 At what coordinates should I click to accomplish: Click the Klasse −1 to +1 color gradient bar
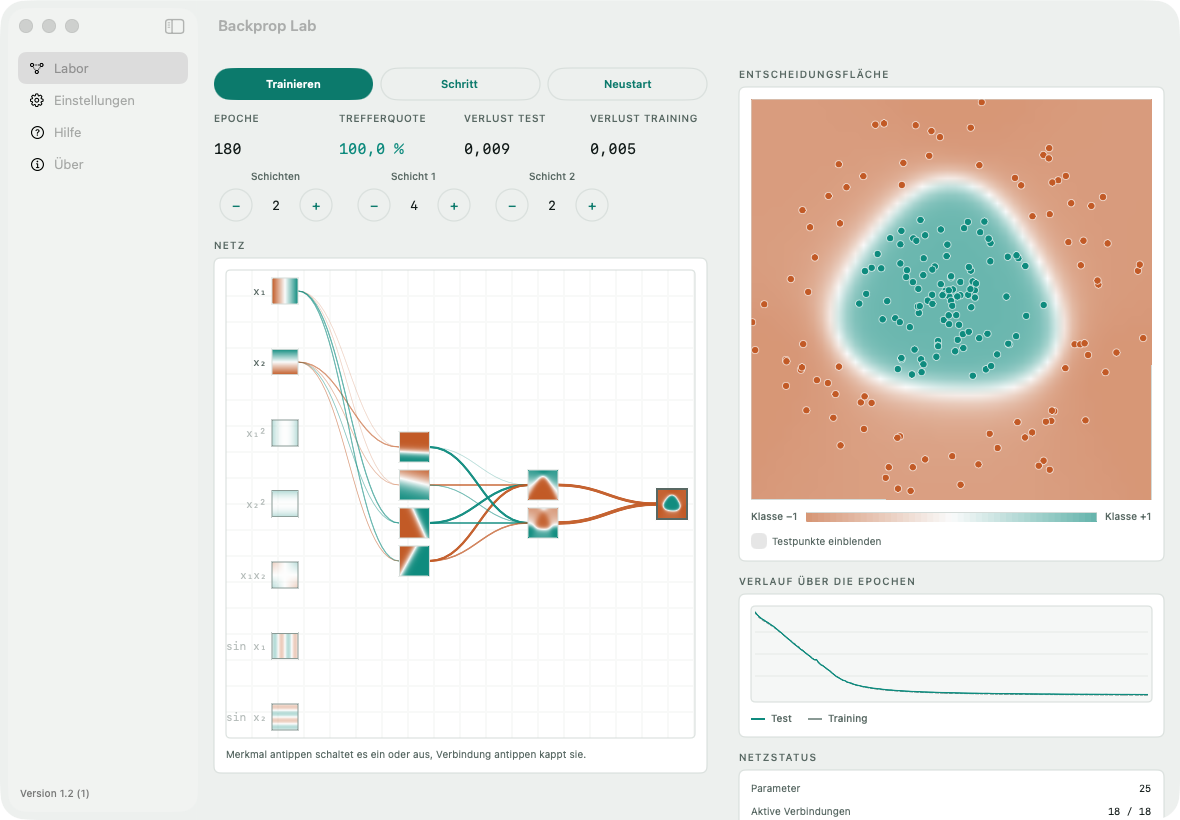point(951,517)
